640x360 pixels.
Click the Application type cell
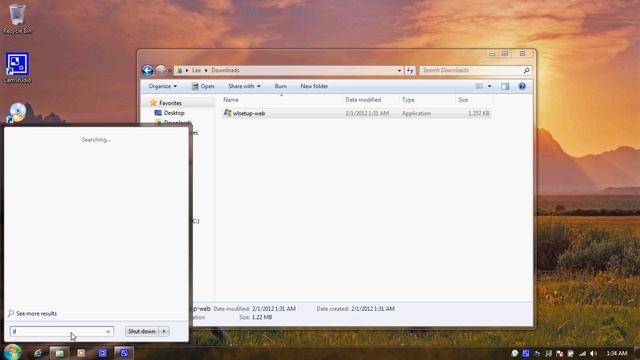[x=416, y=113]
